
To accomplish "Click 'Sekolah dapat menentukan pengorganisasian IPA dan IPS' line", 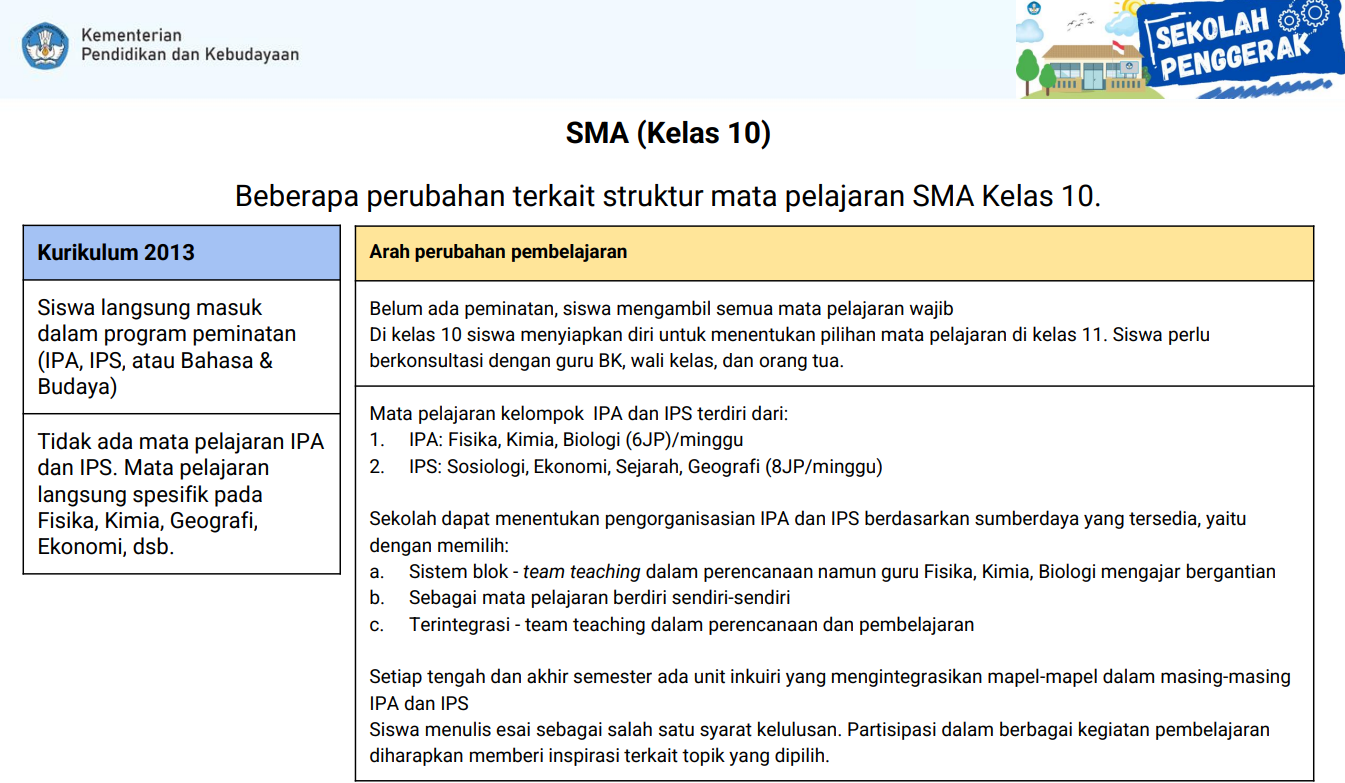I will click(x=807, y=519).
